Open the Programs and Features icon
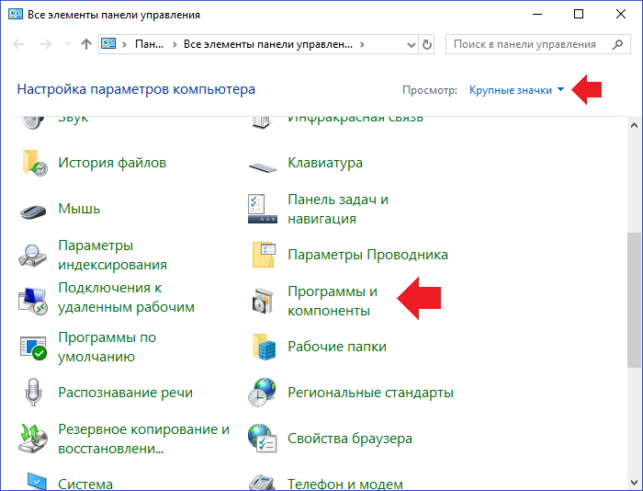 (x=262, y=301)
